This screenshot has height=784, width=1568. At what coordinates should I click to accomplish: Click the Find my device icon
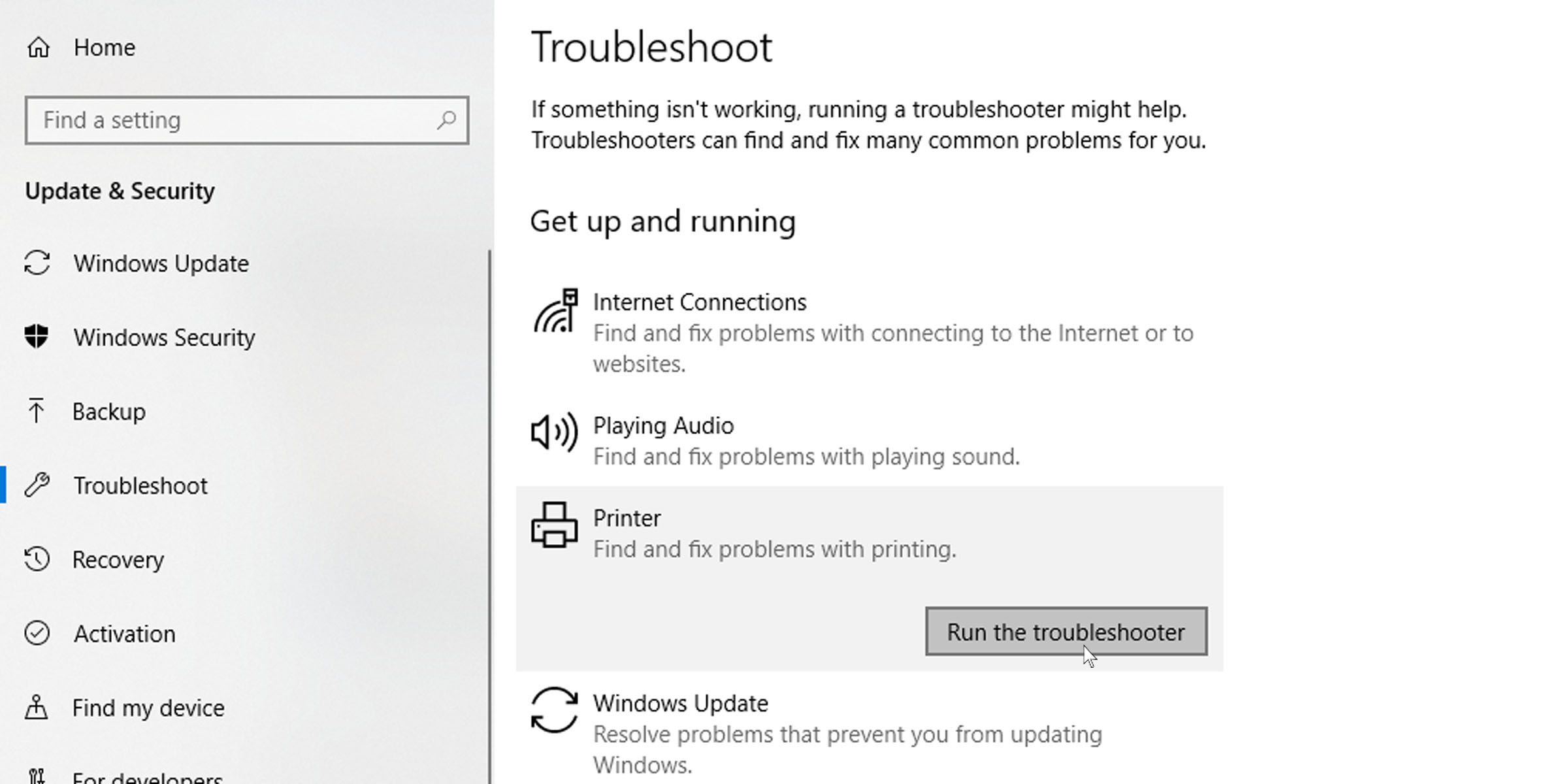coord(37,707)
